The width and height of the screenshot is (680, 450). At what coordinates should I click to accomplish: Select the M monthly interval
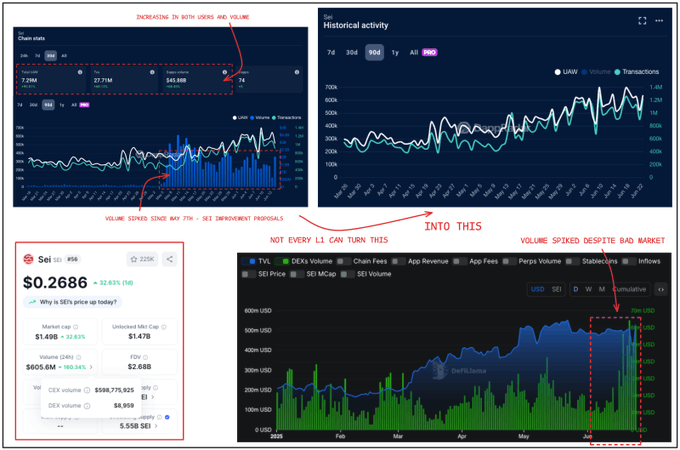pyautogui.click(x=602, y=289)
